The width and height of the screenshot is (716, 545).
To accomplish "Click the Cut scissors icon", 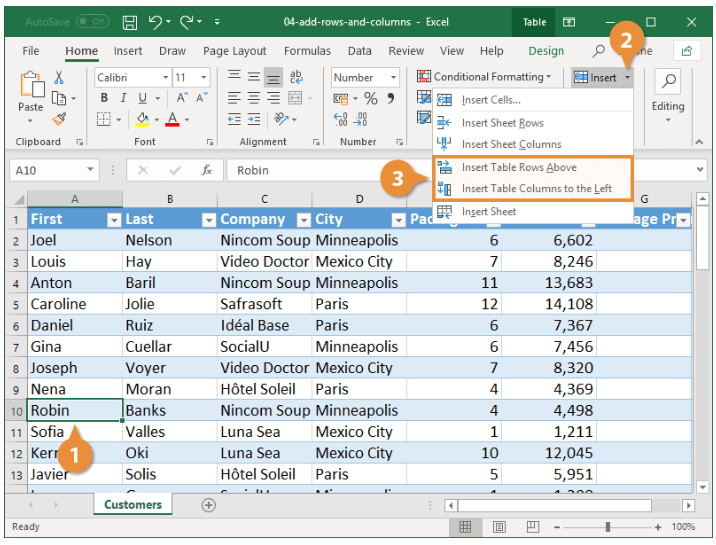I will point(59,77).
